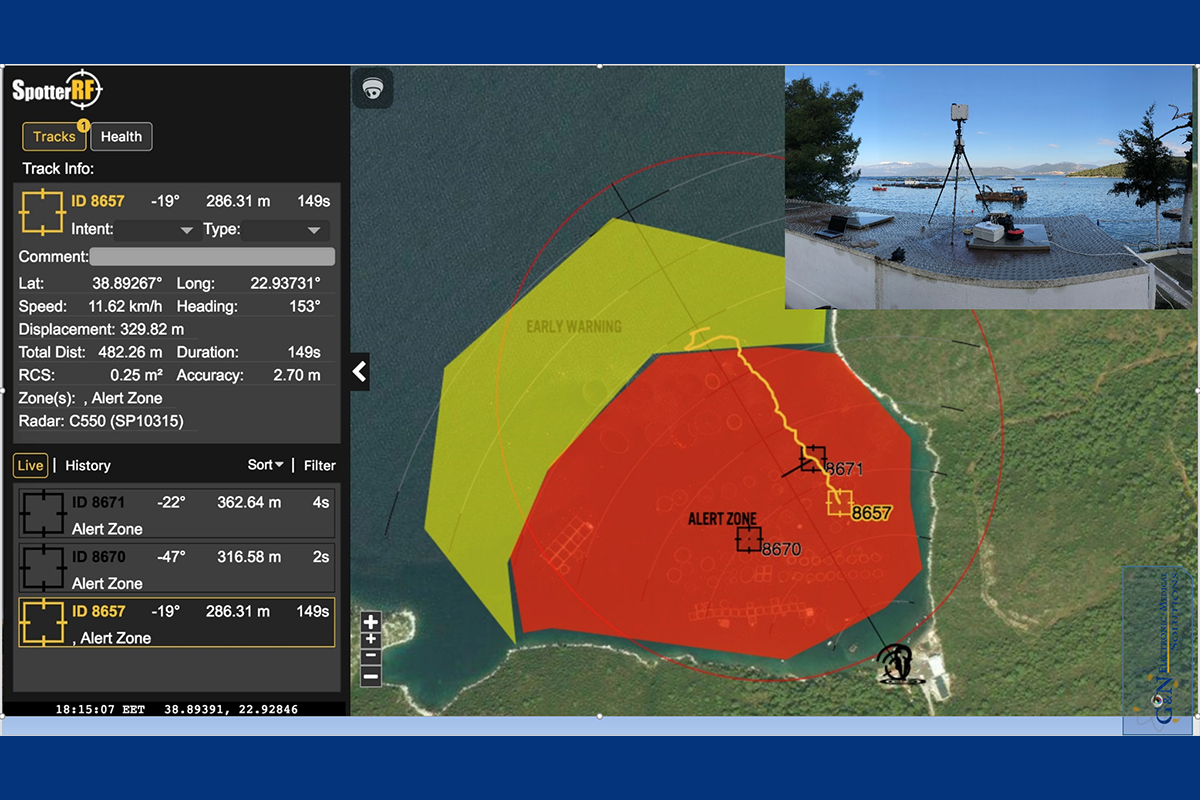1200x800 pixels.
Task: Click the Comment input field
Action: (x=212, y=257)
